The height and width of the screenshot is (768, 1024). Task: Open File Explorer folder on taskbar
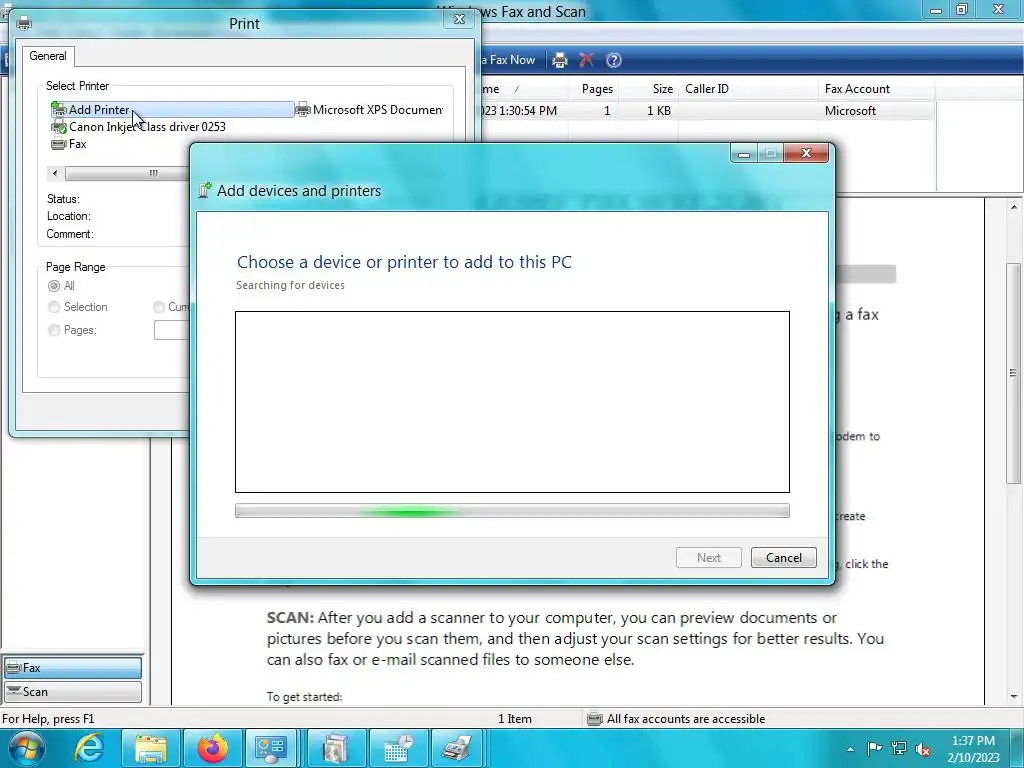pyautogui.click(x=150, y=748)
